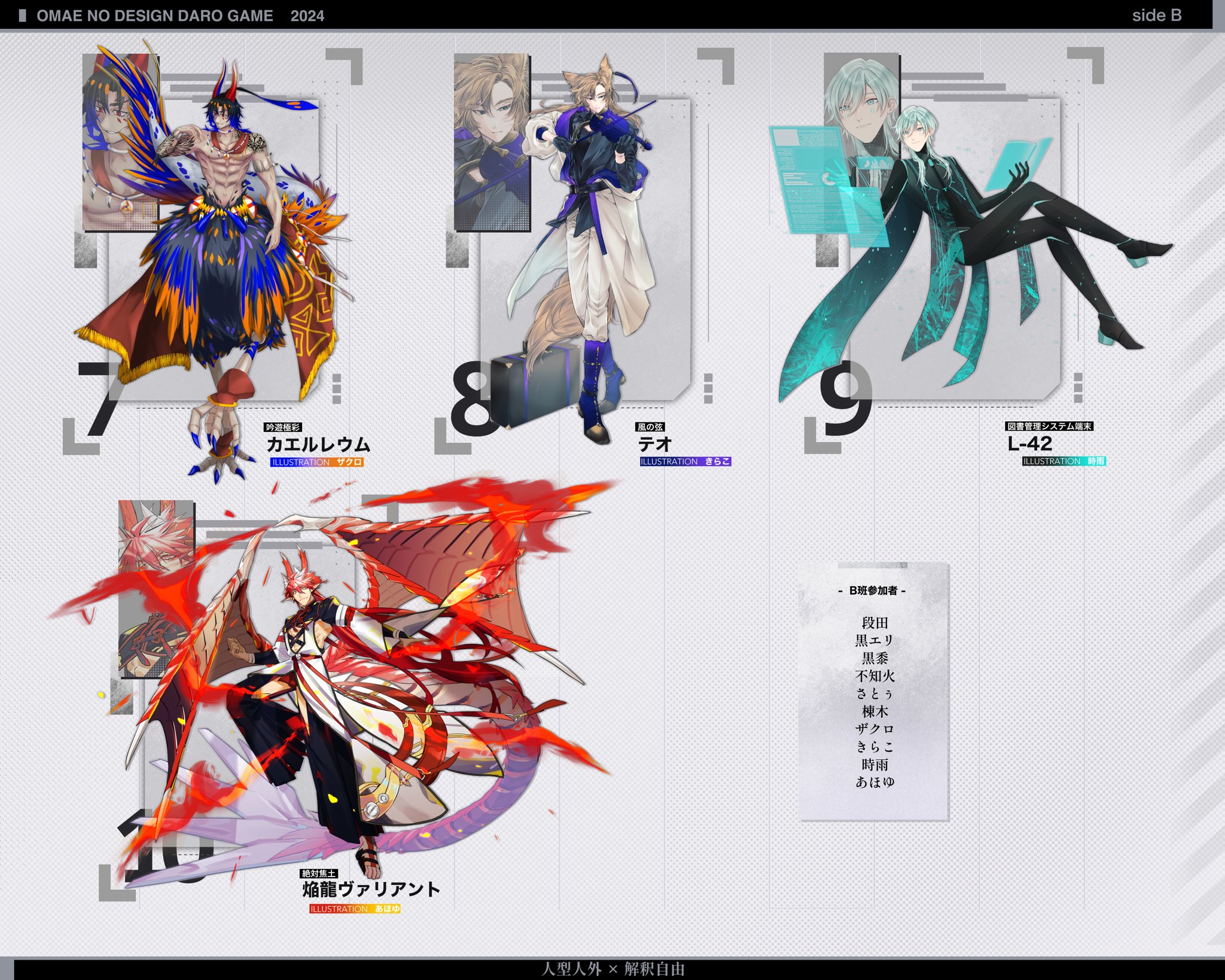
Task: Click the OMAE NO DESIGN DARO GAME title
Action: point(155,16)
